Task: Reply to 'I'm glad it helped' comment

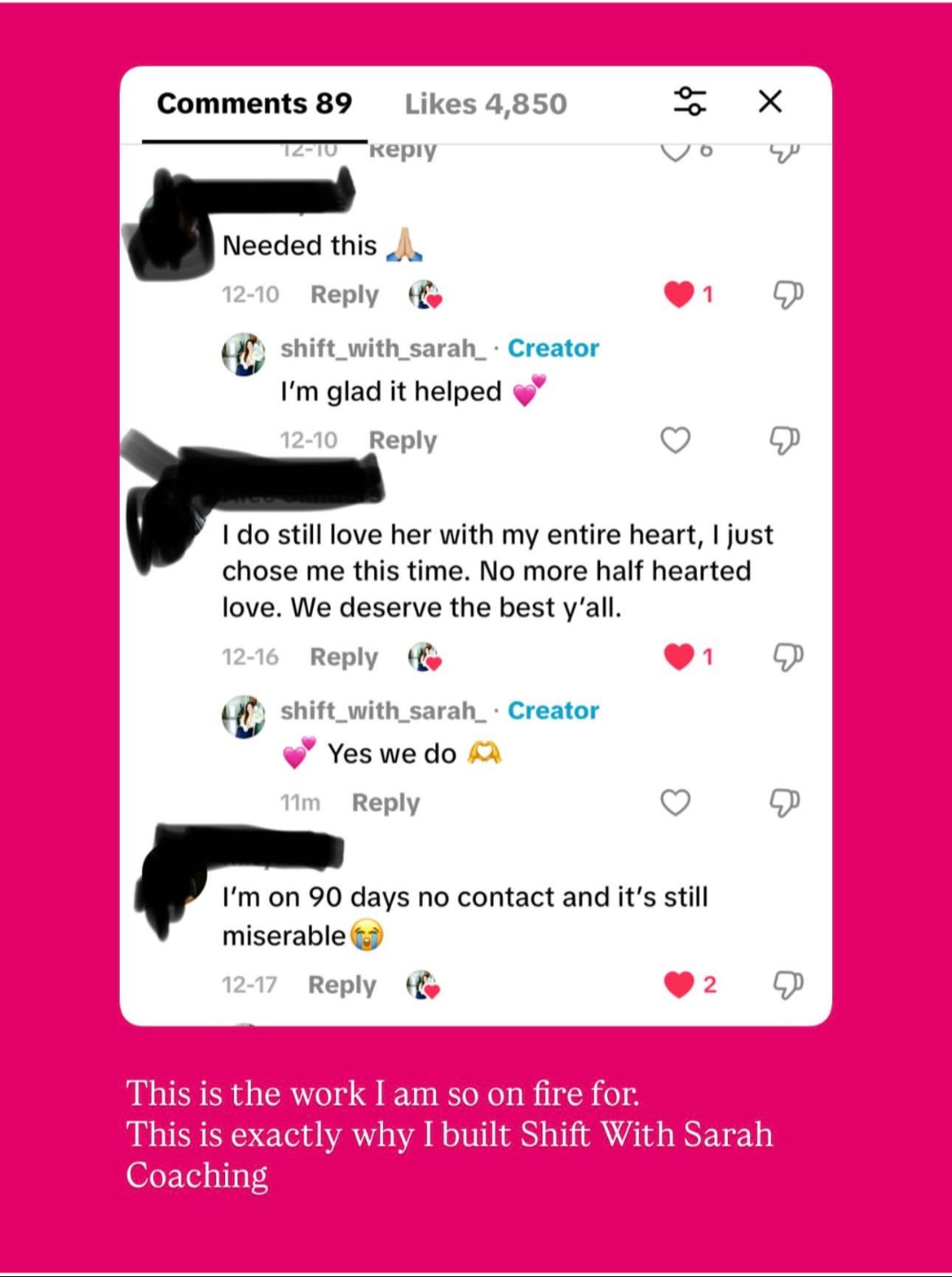Action: (402, 440)
